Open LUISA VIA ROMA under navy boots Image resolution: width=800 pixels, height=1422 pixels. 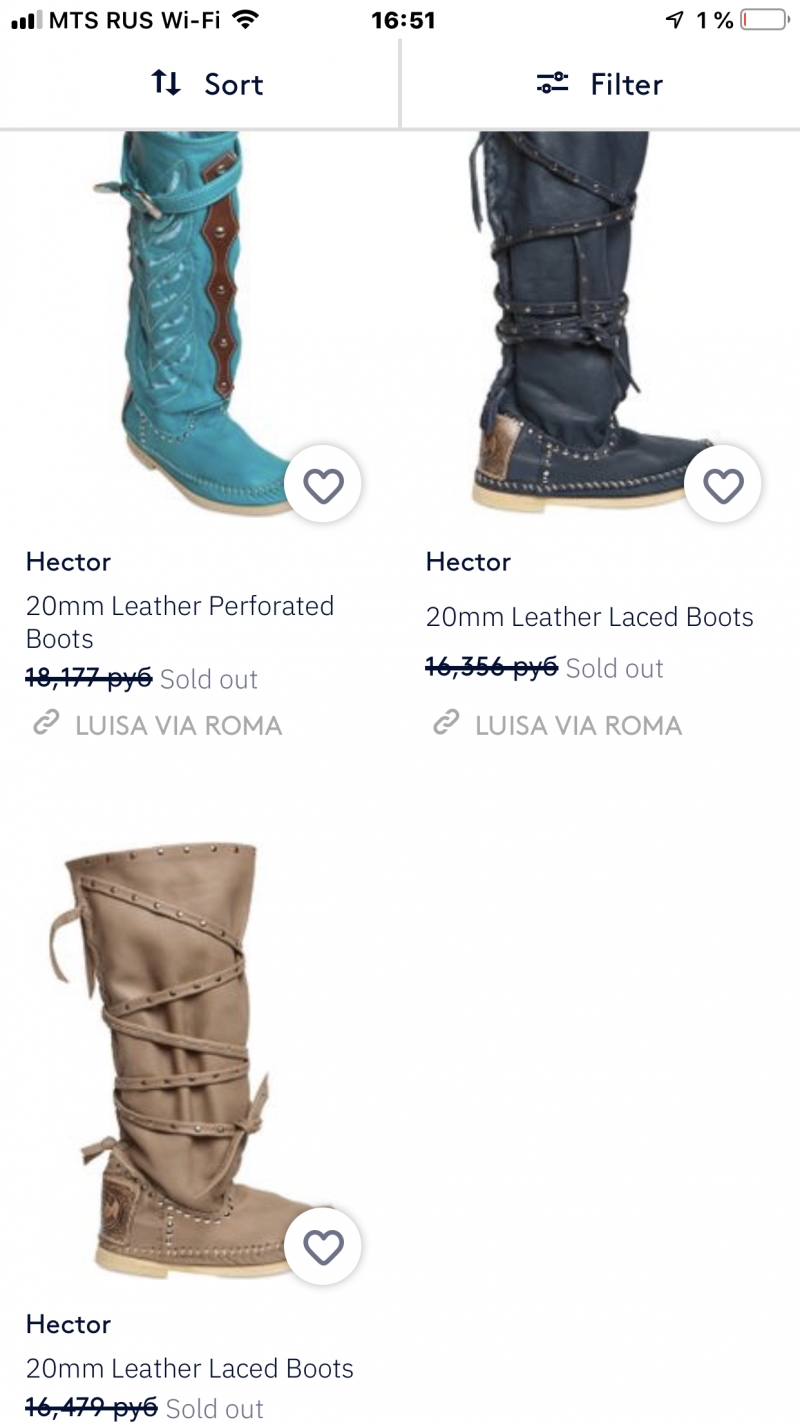(x=579, y=725)
